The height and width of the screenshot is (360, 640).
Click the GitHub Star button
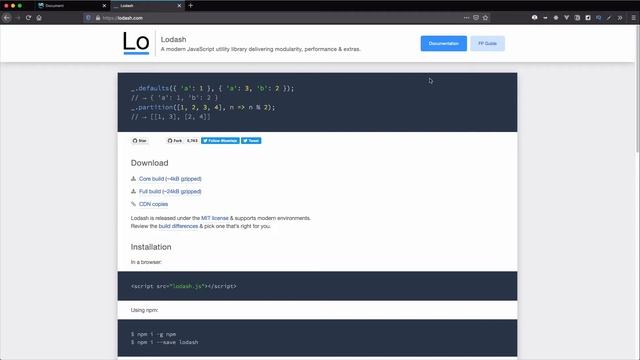(140, 140)
